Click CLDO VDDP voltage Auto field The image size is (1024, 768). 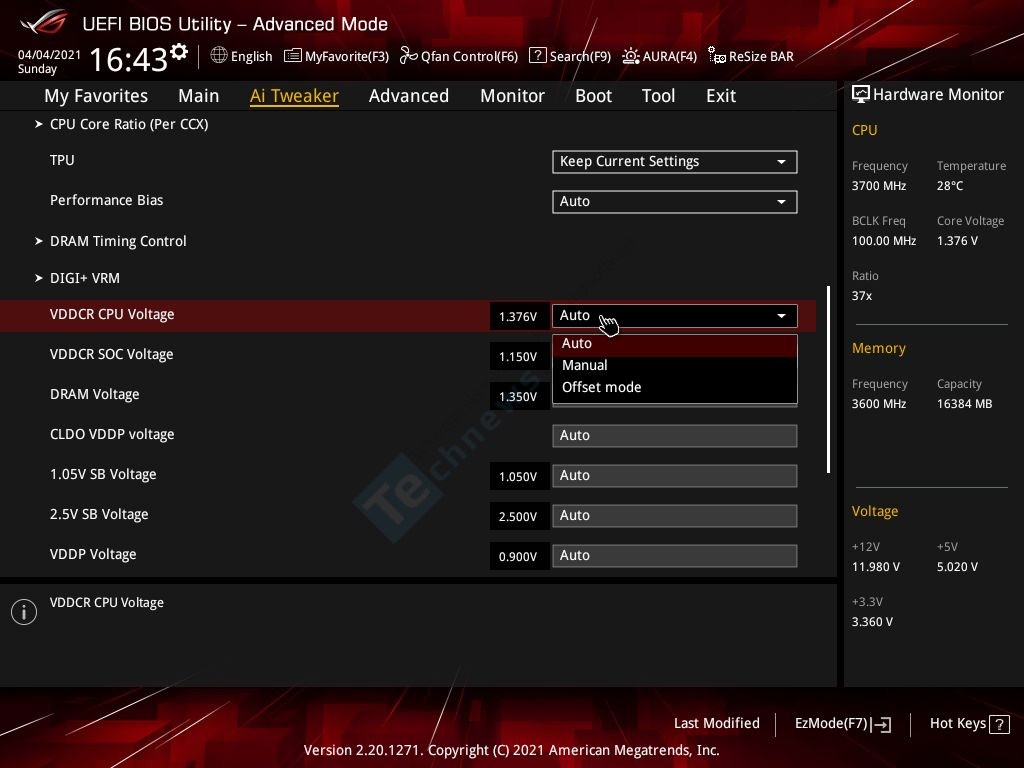pos(675,436)
